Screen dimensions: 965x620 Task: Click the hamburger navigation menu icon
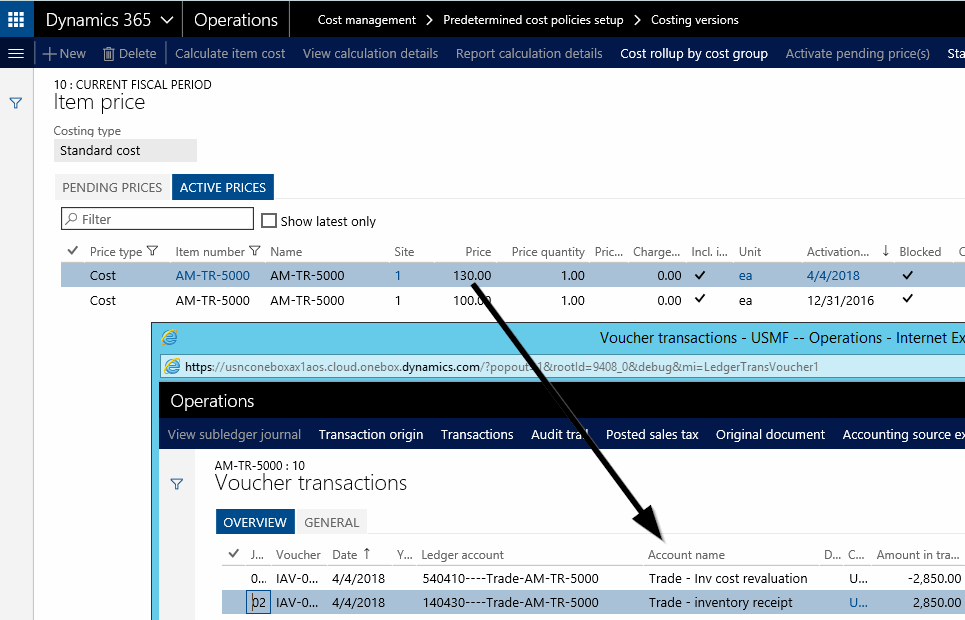(16, 53)
